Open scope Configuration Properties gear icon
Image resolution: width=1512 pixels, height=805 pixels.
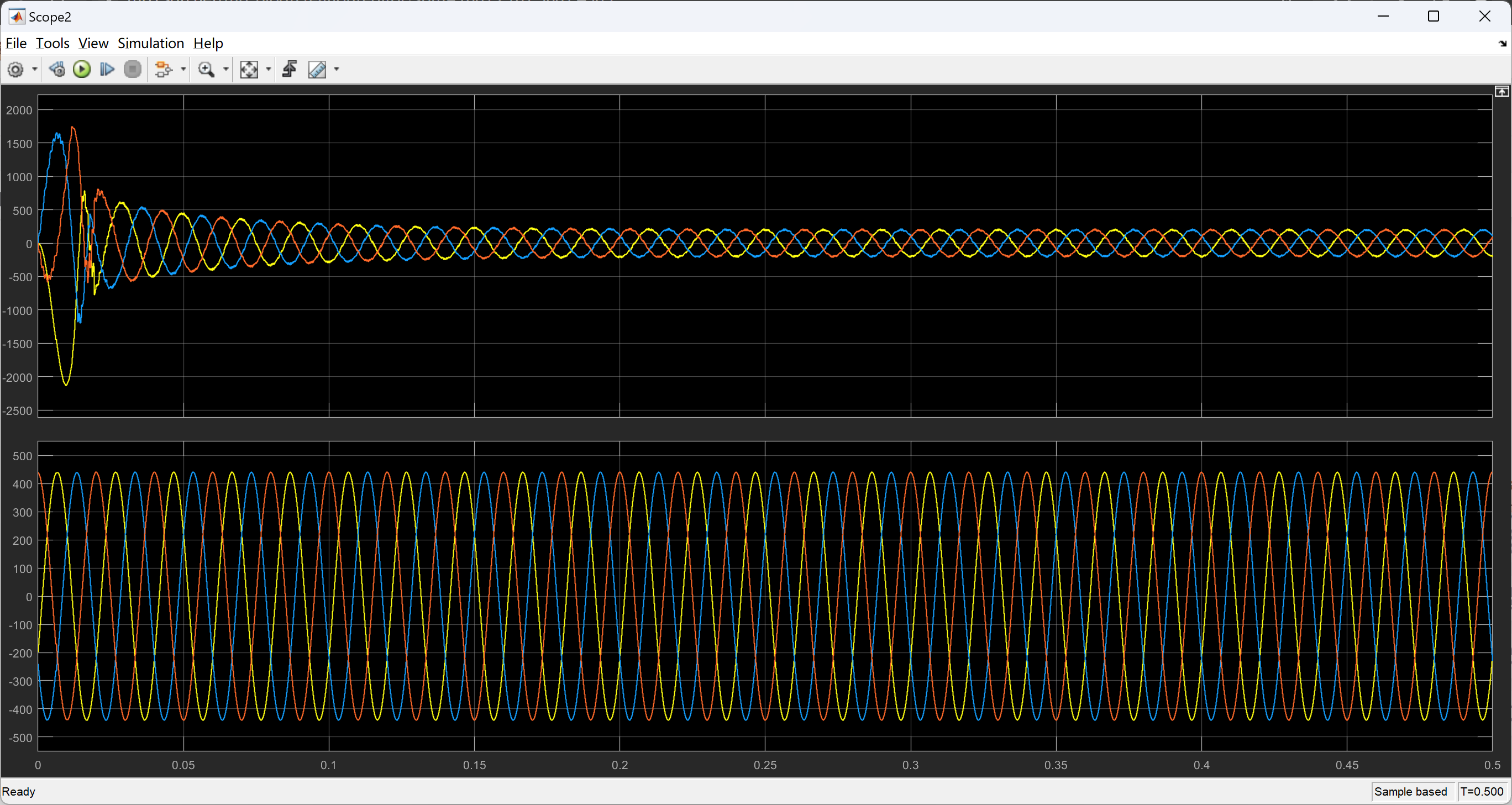pyautogui.click(x=16, y=70)
